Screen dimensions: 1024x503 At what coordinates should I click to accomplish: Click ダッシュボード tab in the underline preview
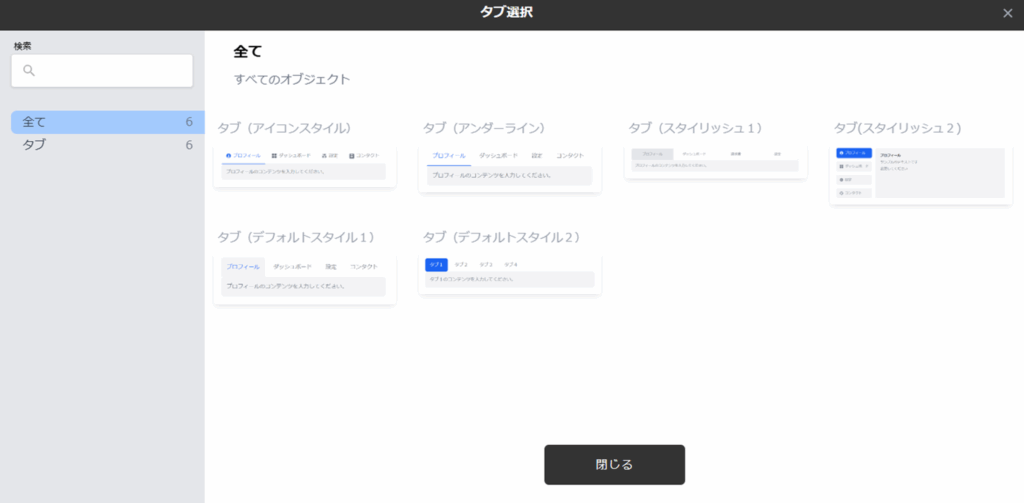498,156
